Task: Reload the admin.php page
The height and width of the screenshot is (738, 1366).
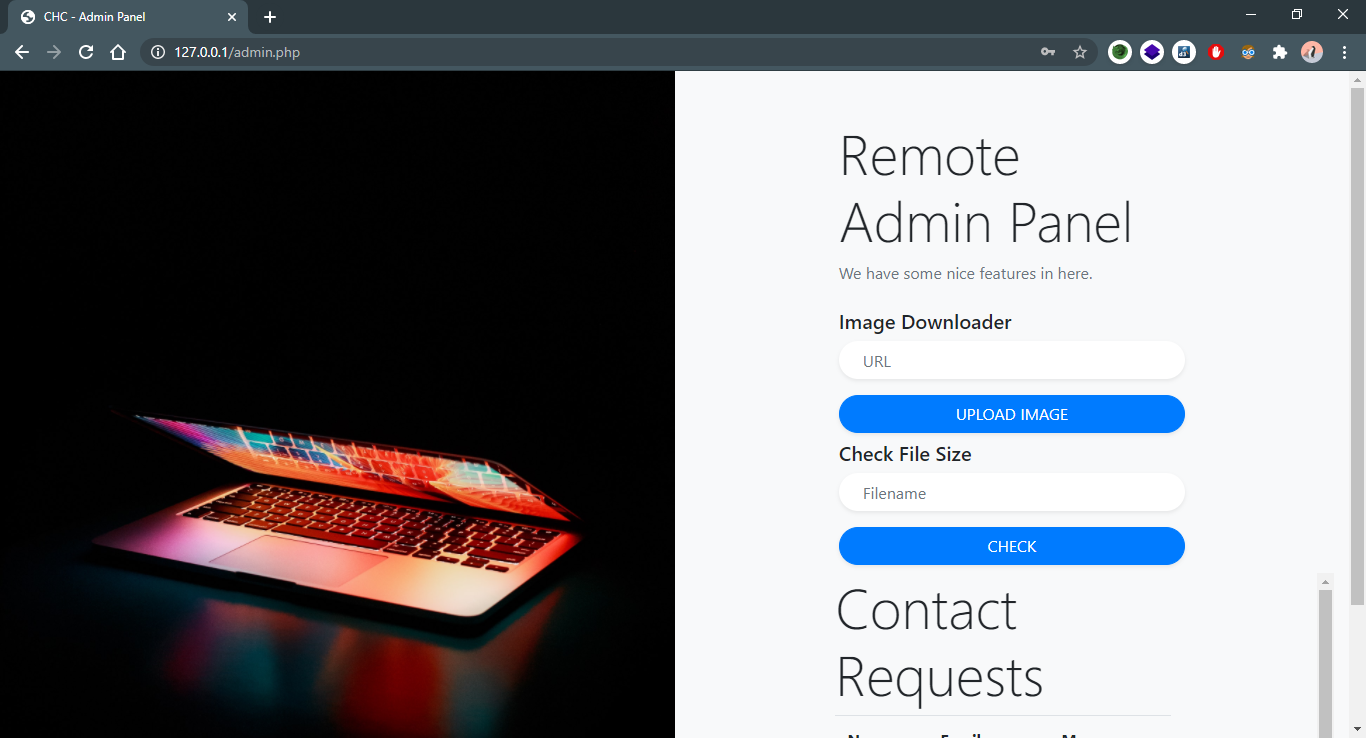Action: [x=86, y=52]
